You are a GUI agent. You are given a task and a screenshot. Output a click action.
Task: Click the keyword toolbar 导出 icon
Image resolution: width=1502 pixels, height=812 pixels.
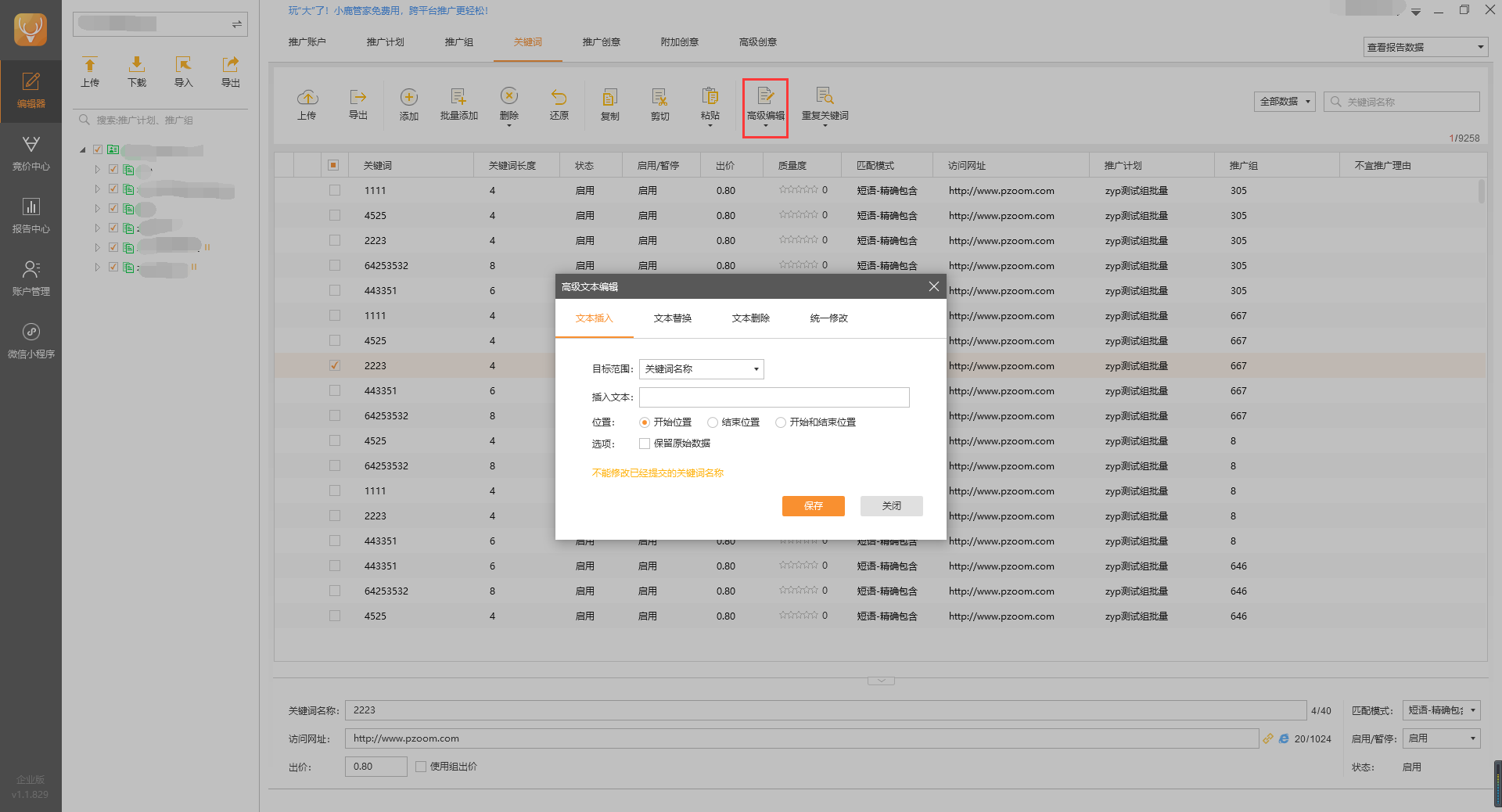point(358,97)
